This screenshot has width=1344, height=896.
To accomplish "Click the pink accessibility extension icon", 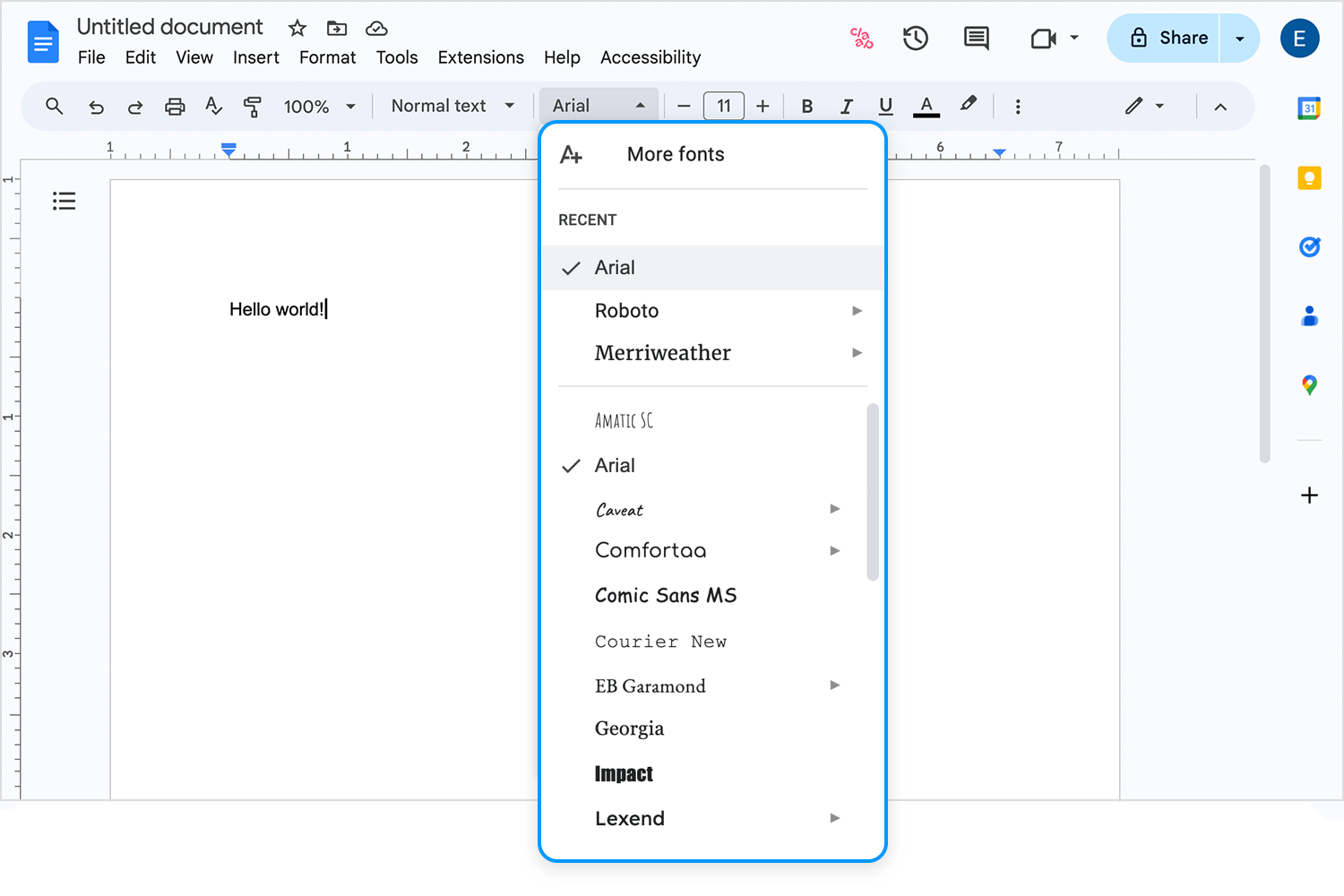I will point(862,38).
